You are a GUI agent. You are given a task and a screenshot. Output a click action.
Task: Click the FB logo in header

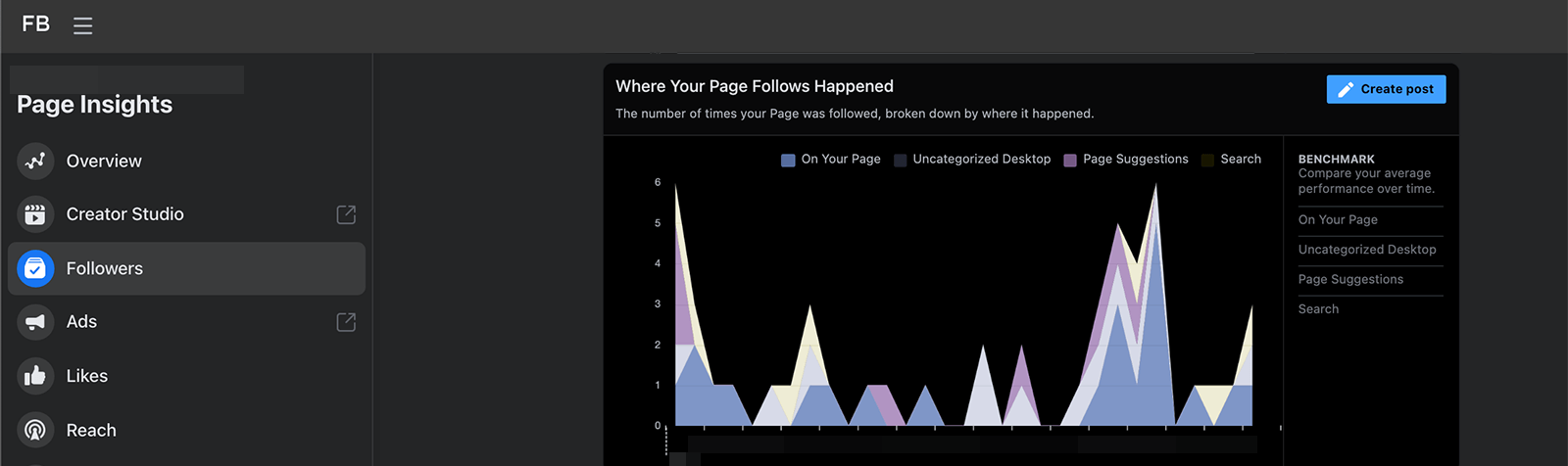coord(35,24)
